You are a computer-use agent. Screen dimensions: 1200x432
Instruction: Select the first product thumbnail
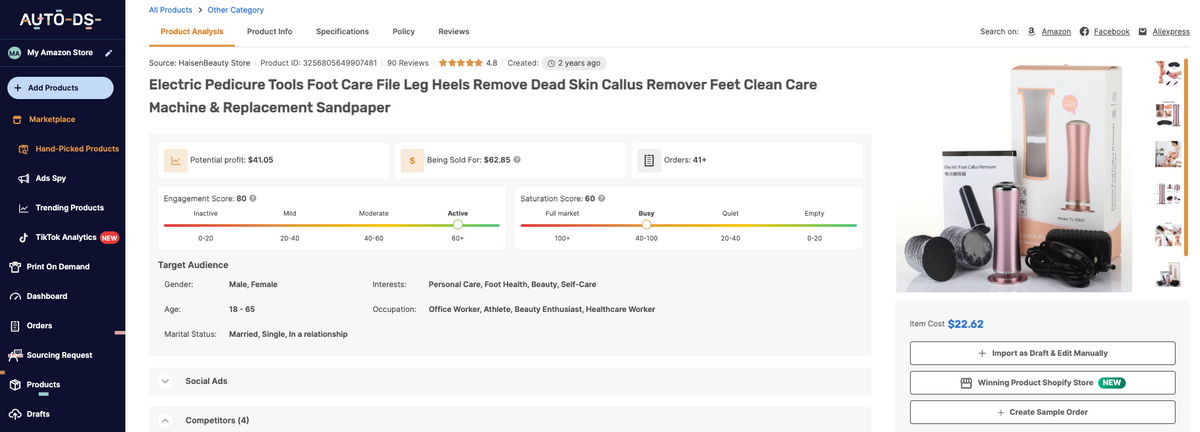[1168, 72]
